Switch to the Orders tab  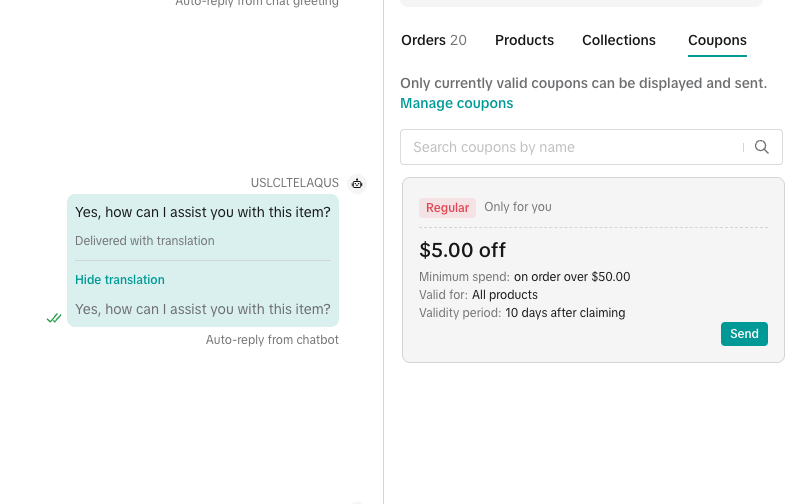pos(433,41)
